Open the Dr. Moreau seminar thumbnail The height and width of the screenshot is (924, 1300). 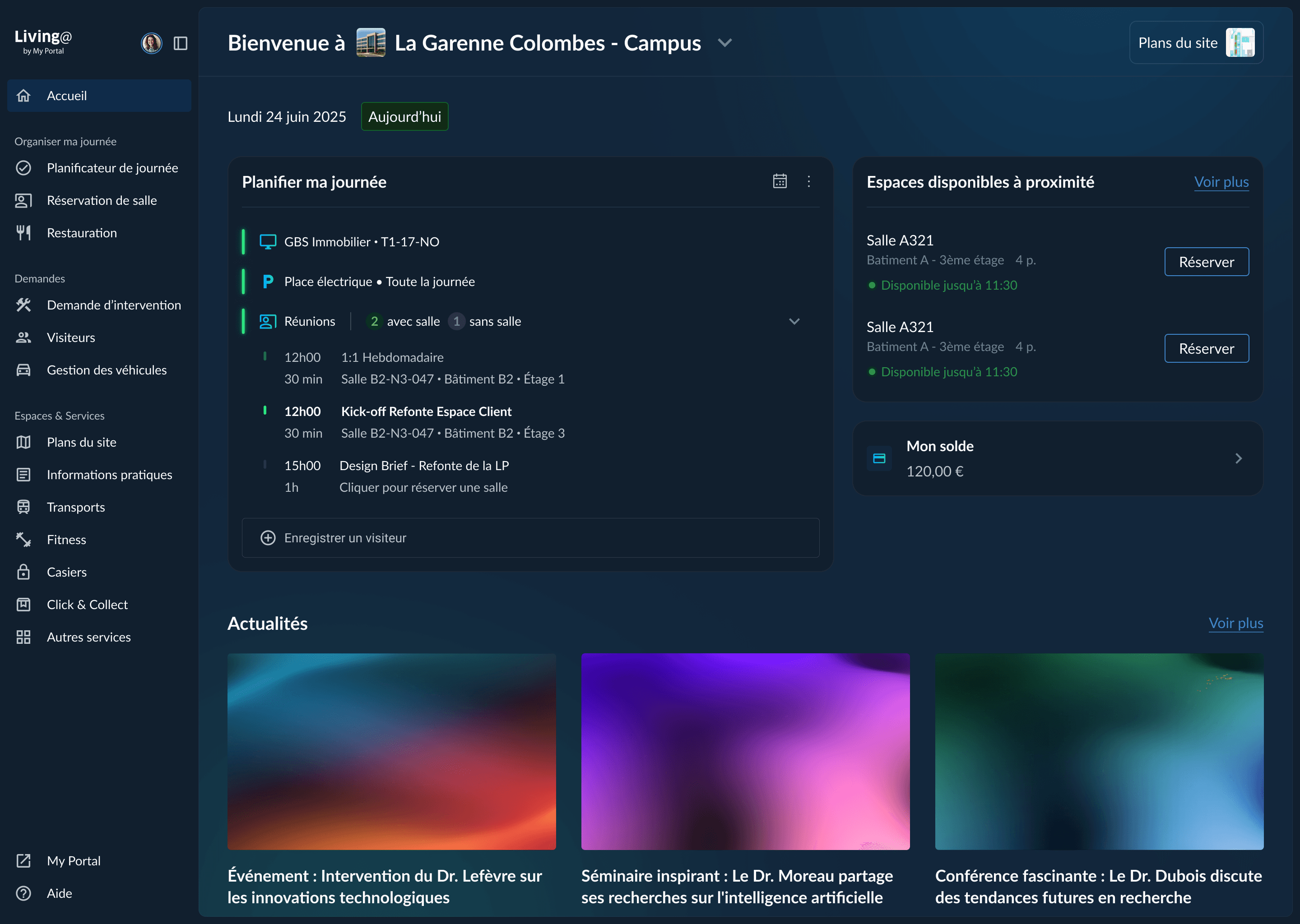(745, 751)
